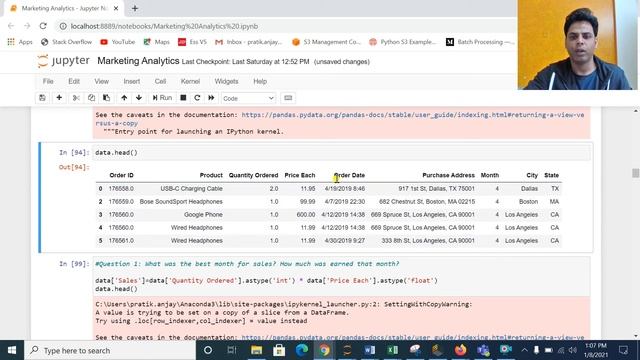Open Microsoft Store from the taskbar
This screenshot has height=360, width=640.
279,350
